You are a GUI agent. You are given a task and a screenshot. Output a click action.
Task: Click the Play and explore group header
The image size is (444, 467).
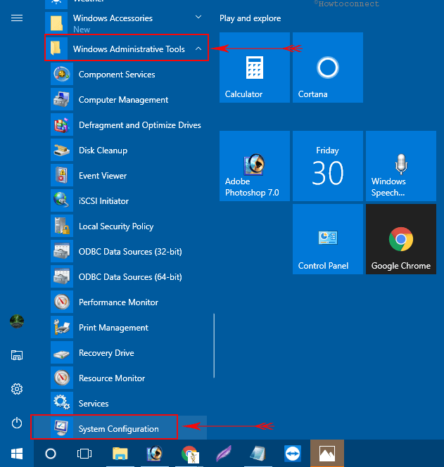(250, 18)
